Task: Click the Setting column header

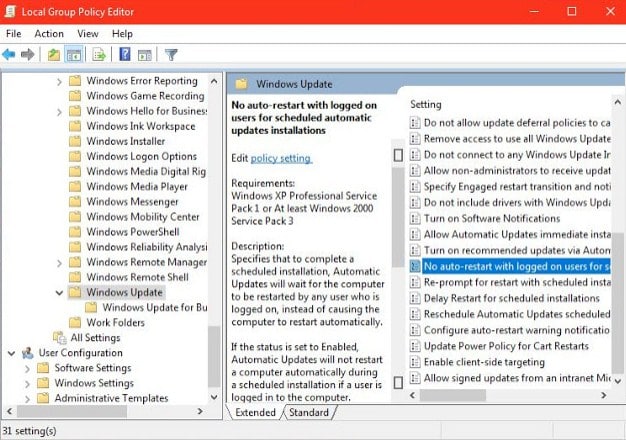Action: [x=426, y=105]
